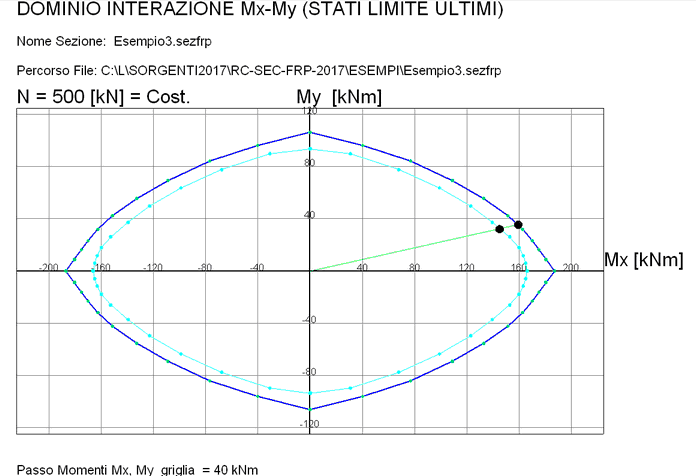This screenshot has width=696, height=476.
Task: Click the -80 tick label on the My axis
Action: (308, 372)
